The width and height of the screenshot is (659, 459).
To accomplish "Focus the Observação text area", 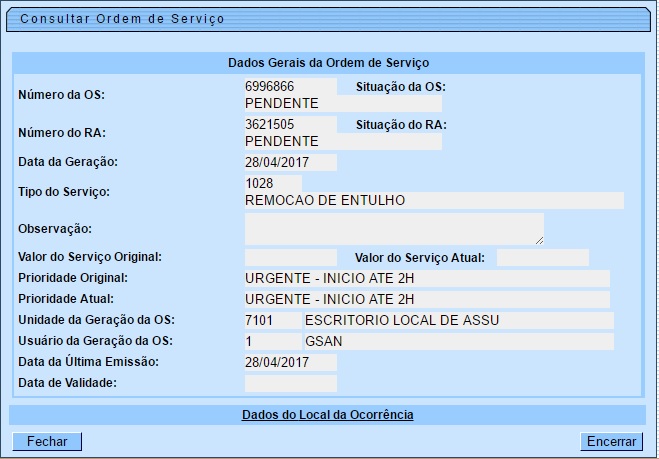I will click(x=393, y=229).
